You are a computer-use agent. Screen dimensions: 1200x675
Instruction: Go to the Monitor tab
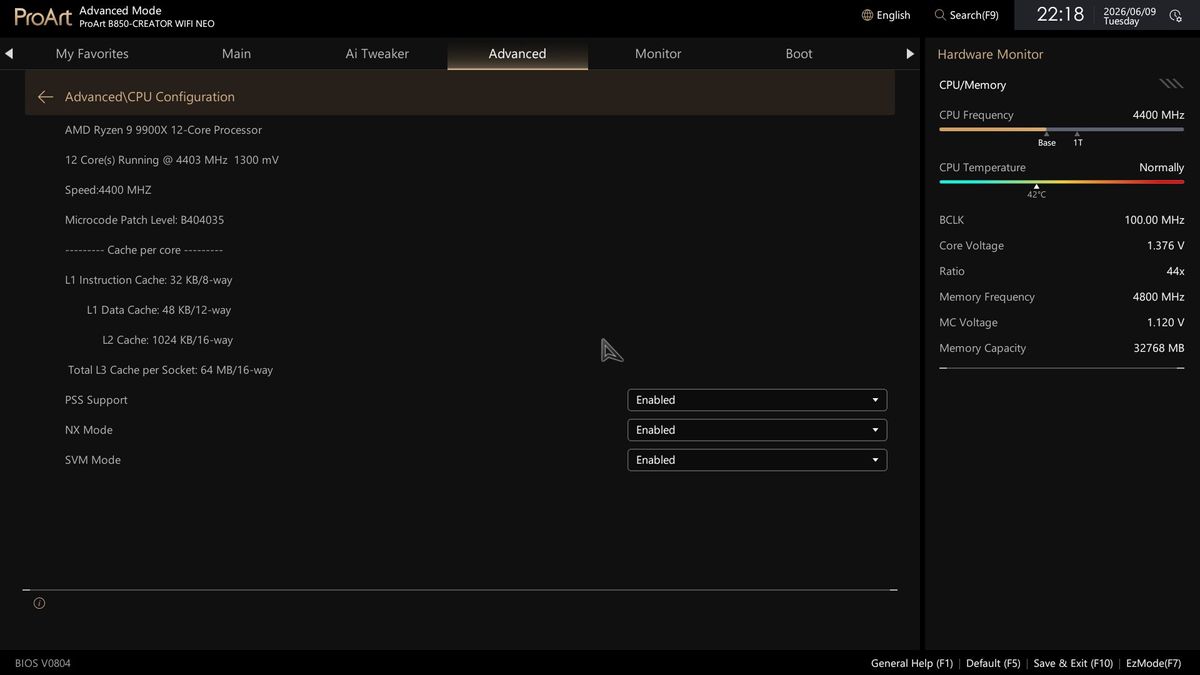click(658, 54)
